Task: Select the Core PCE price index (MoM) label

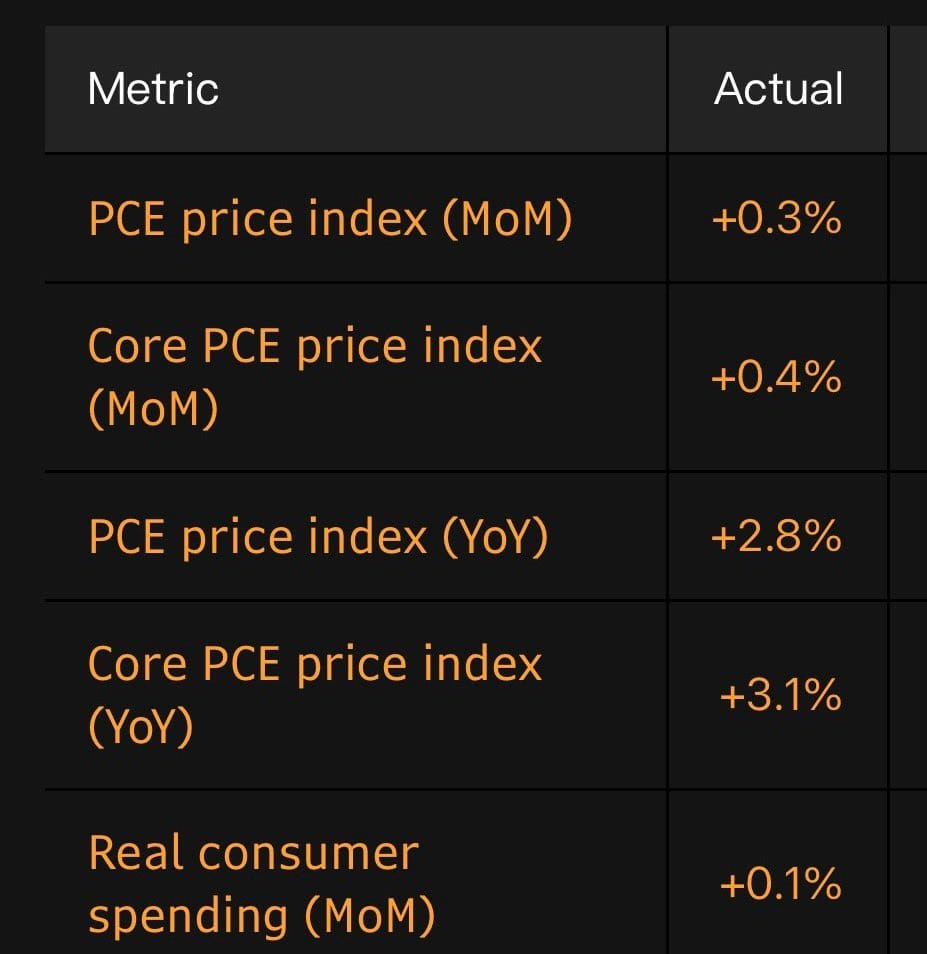Action: click(314, 377)
